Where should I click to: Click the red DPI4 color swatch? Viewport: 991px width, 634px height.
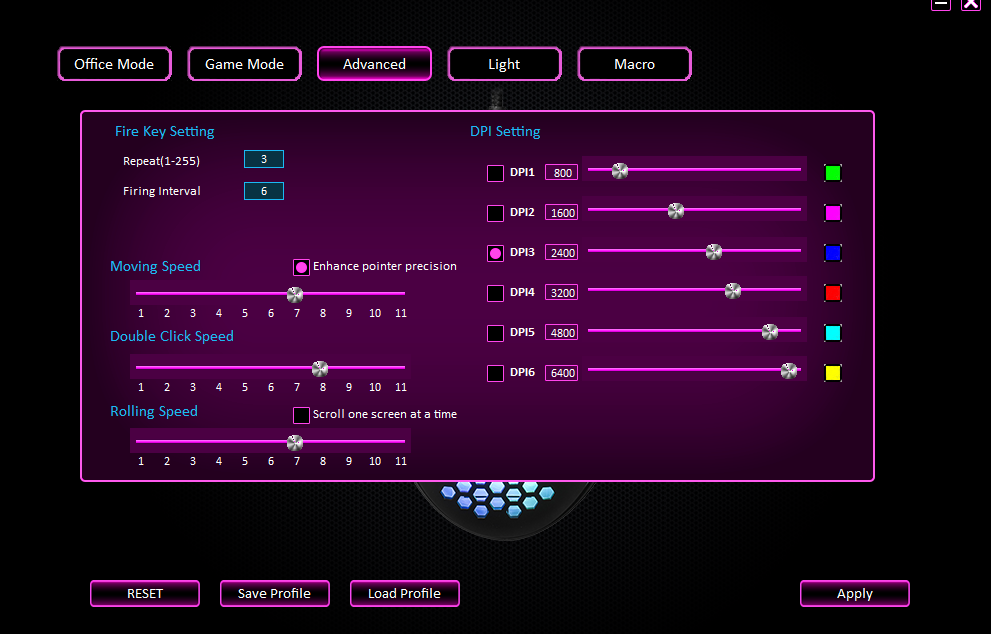pos(832,293)
